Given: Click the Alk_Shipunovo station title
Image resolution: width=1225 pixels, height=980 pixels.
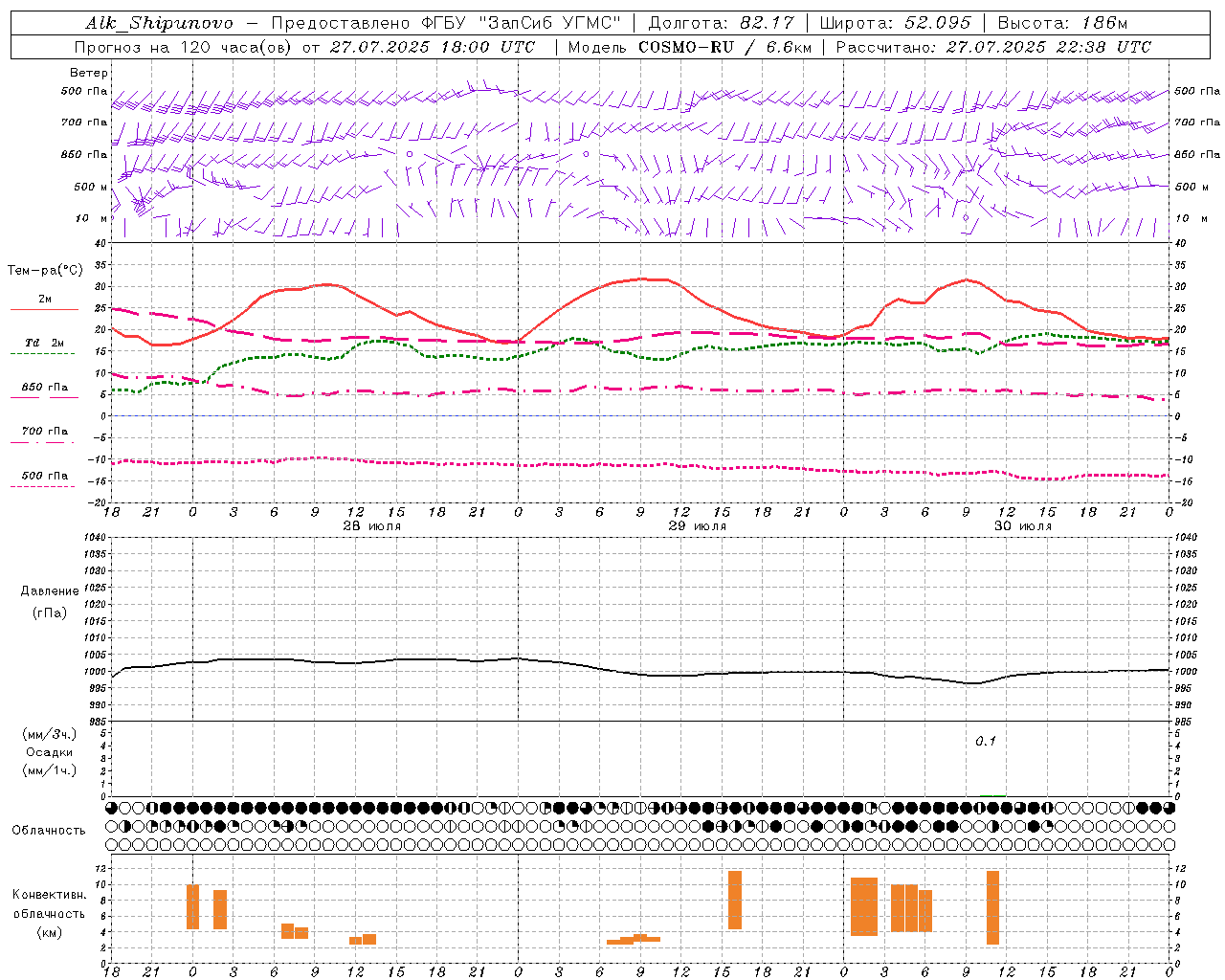Looking at the screenshot, I should (159, 24).
